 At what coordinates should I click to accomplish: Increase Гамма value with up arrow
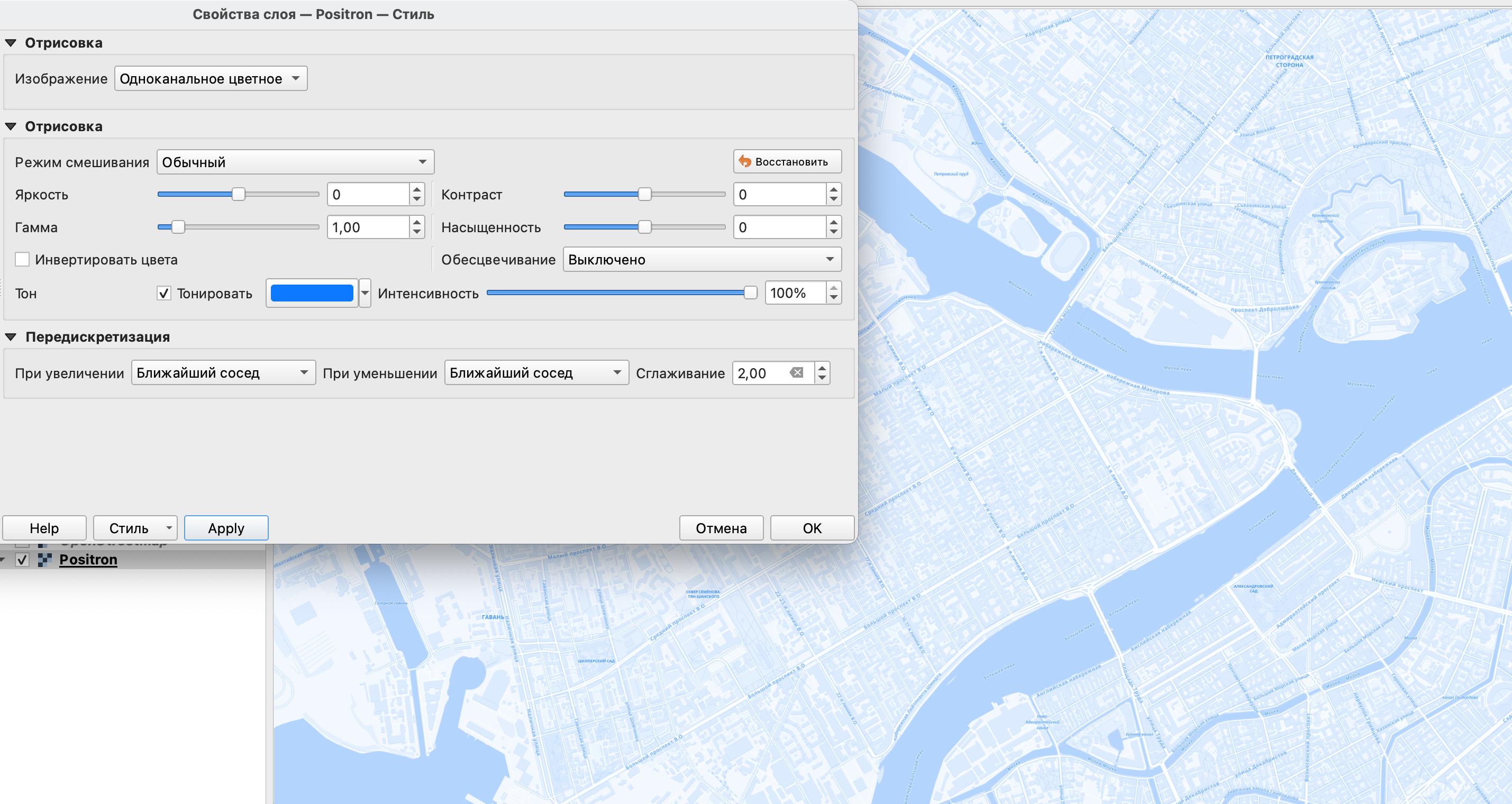coord(417,222)
